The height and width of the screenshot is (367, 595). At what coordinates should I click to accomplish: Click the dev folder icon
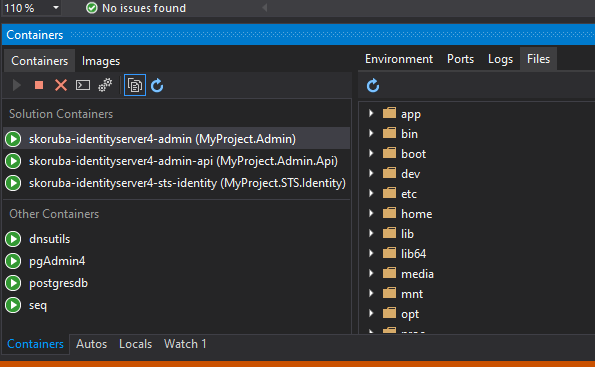coord(389,173)
